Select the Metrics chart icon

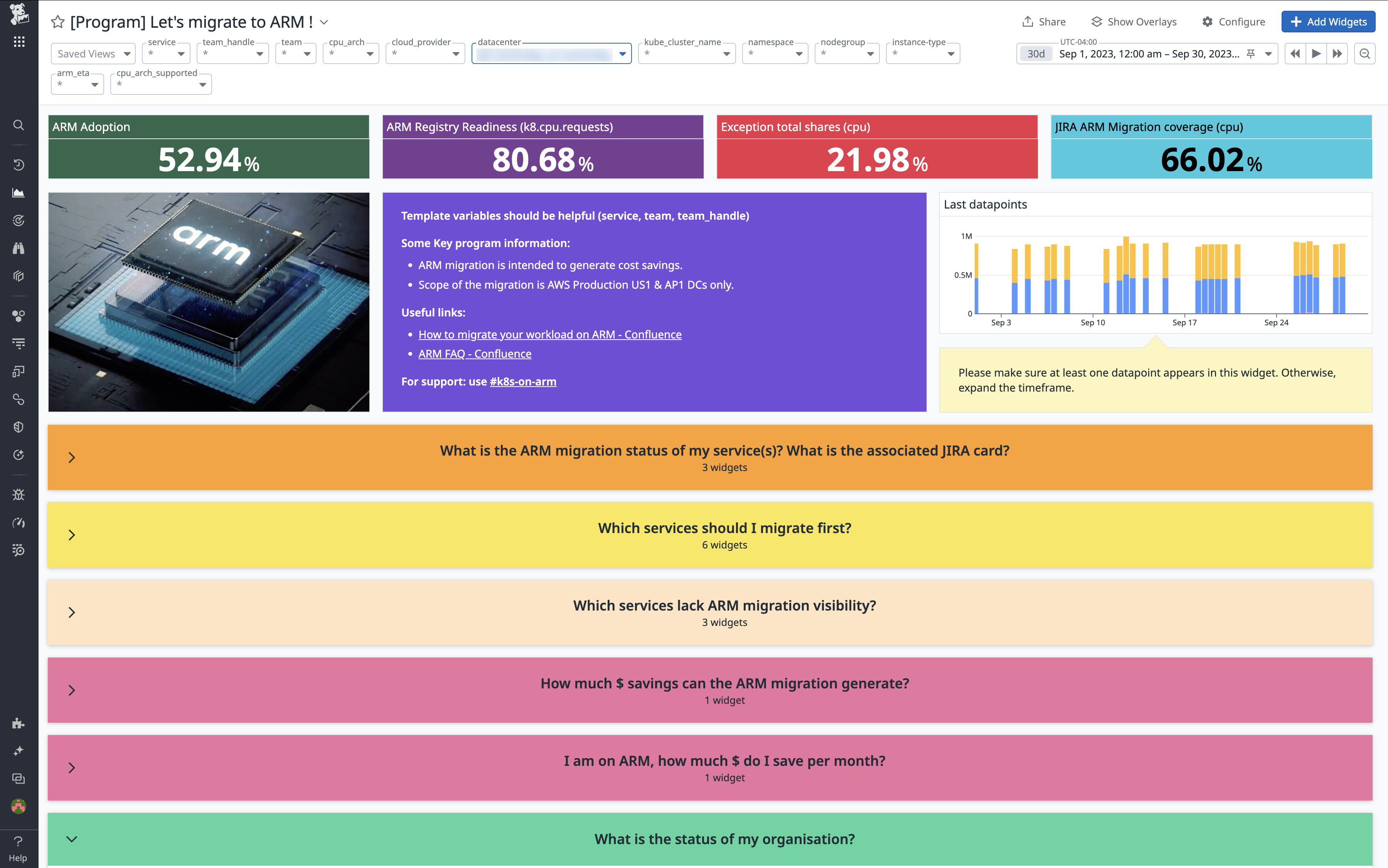pyautogui.click(x=19, y=192)
